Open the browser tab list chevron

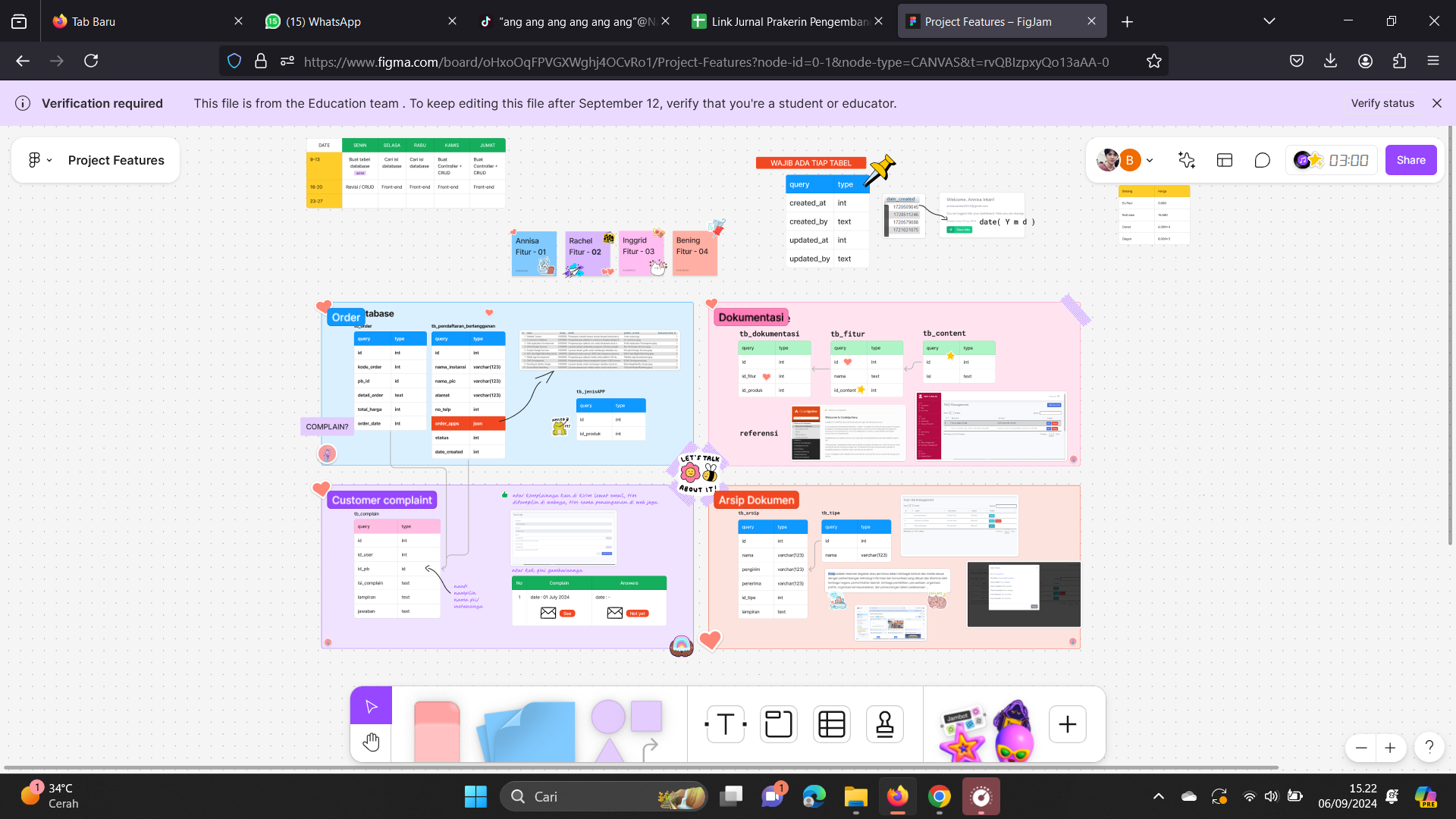pyautogui.click(x=1269, y=21)
